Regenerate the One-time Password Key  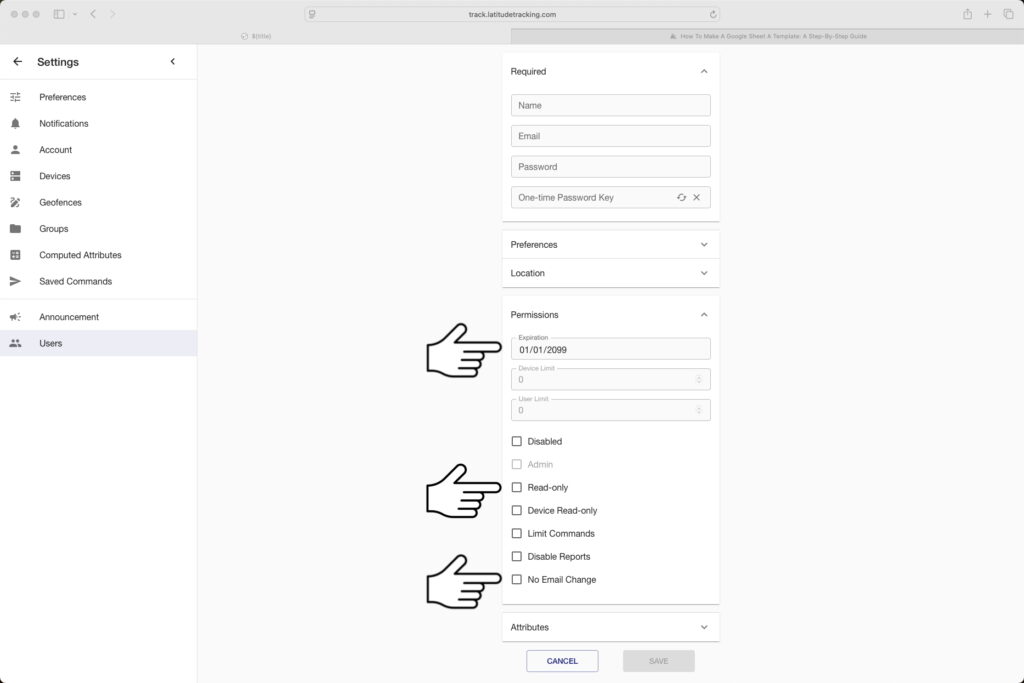pyautogui.click(x=682, y=197)
